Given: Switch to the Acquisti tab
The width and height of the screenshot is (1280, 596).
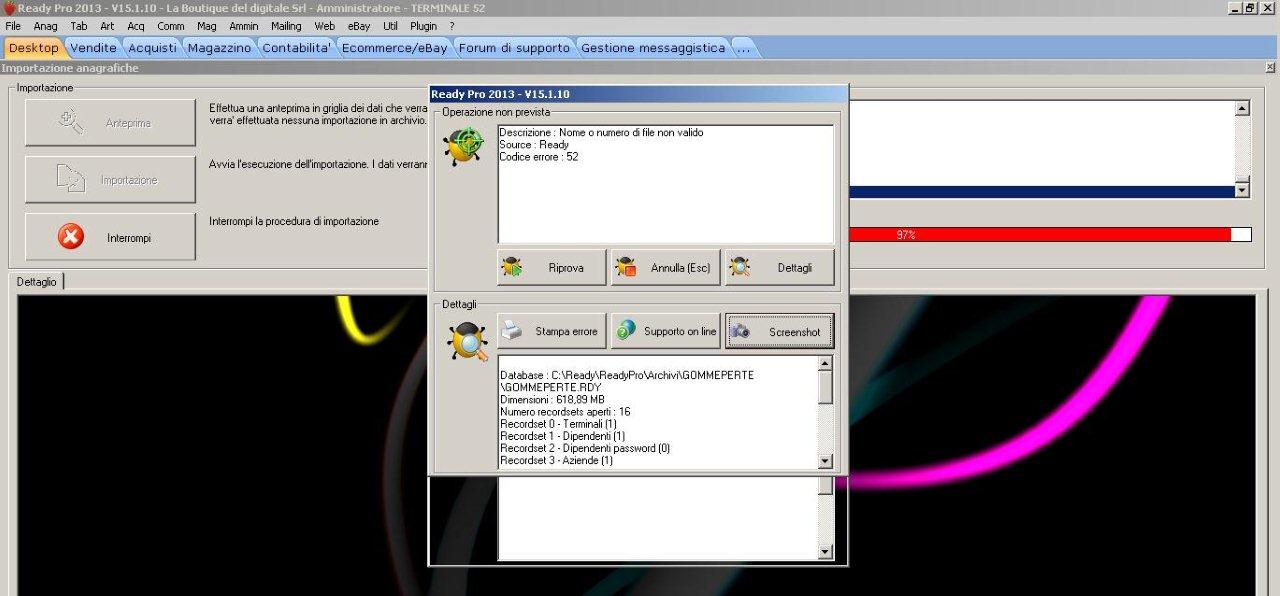Looking at the screenshot, I should (152, 48).
